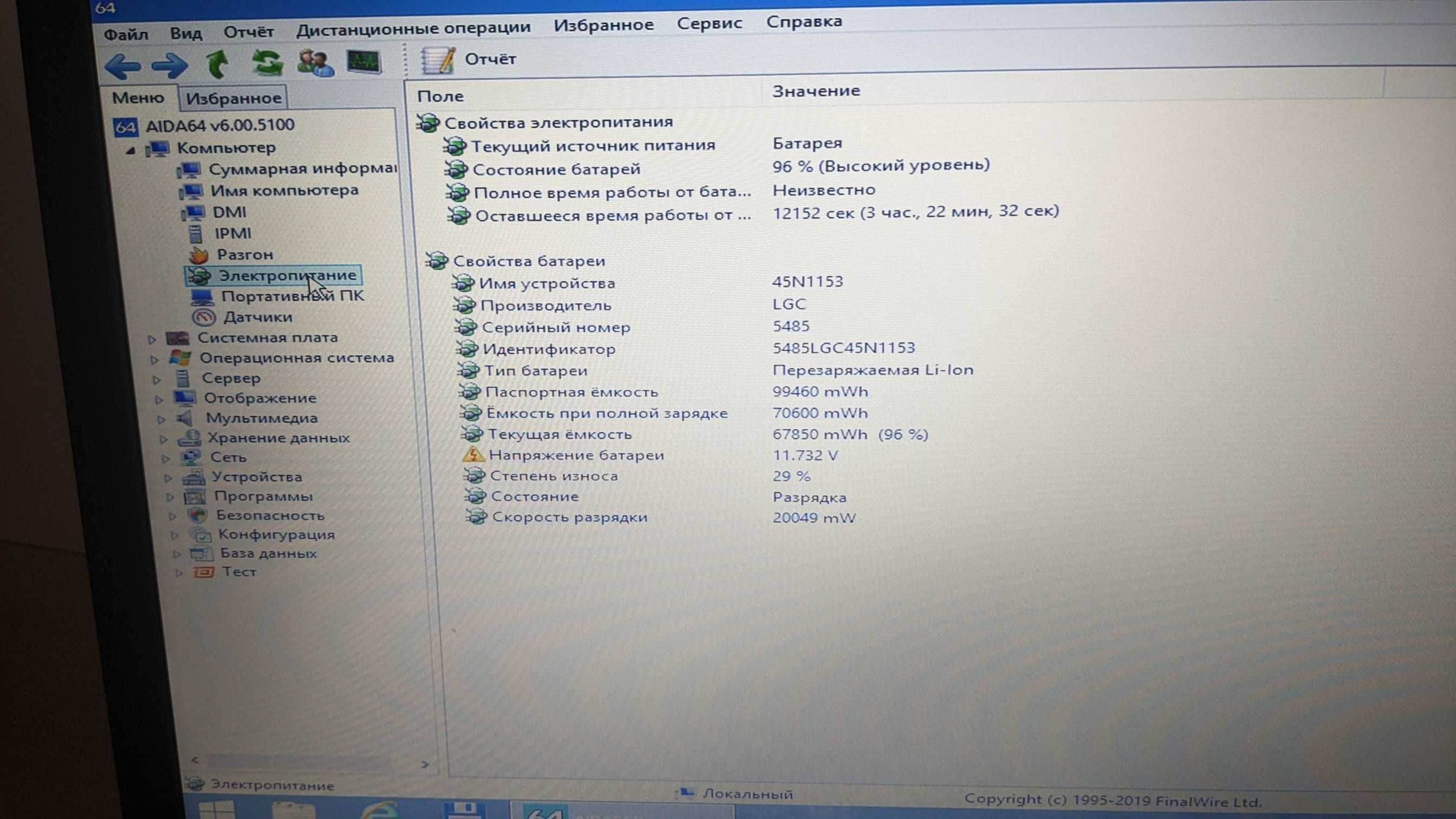Viewport: 1456px width, 819px height.
Task: Go forward with the blue right arrow
Action: pyautogui.click(x=170, y=66)
